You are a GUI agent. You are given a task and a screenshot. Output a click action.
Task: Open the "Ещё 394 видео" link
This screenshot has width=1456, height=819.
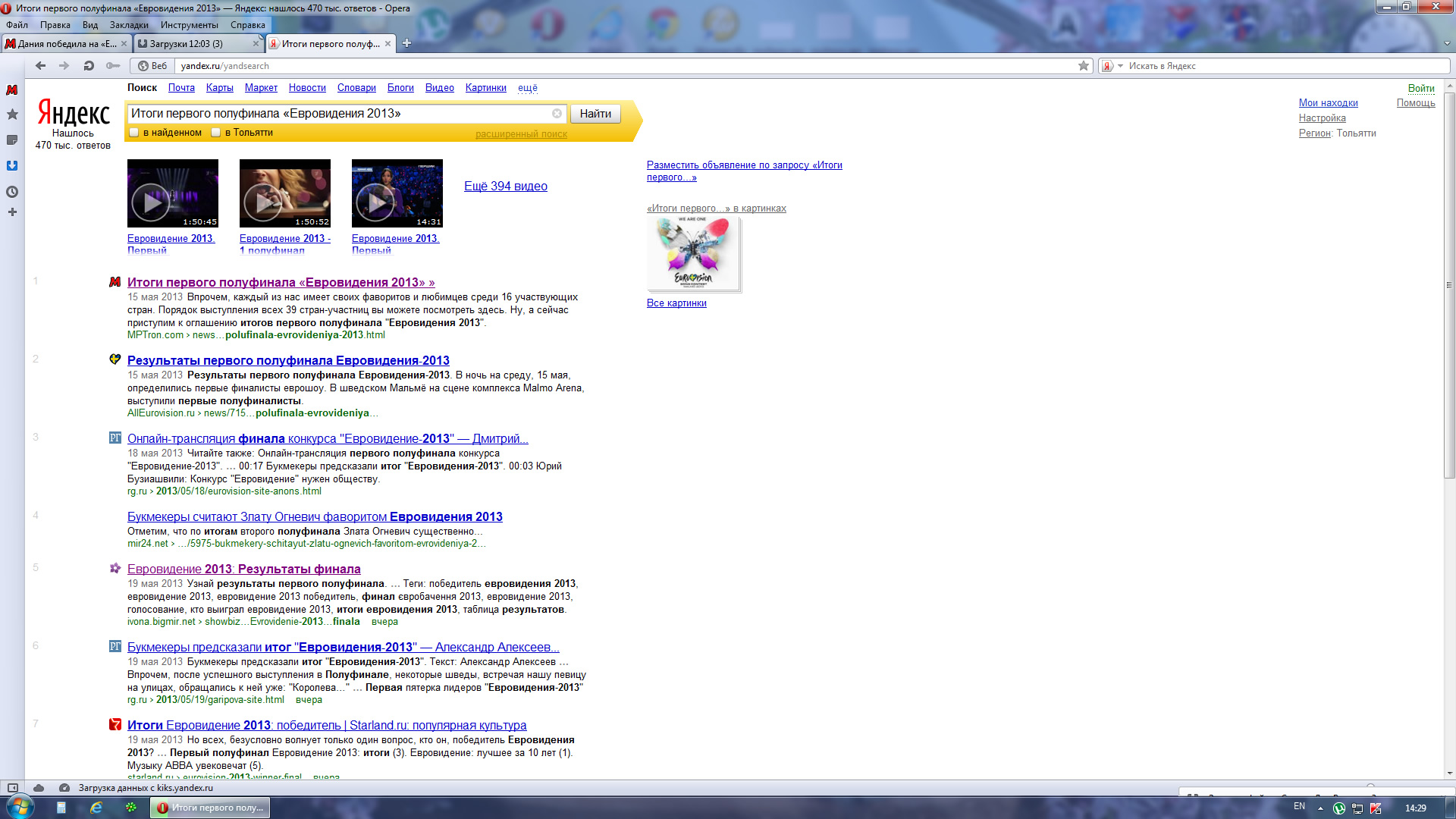[x=506, y=187]
